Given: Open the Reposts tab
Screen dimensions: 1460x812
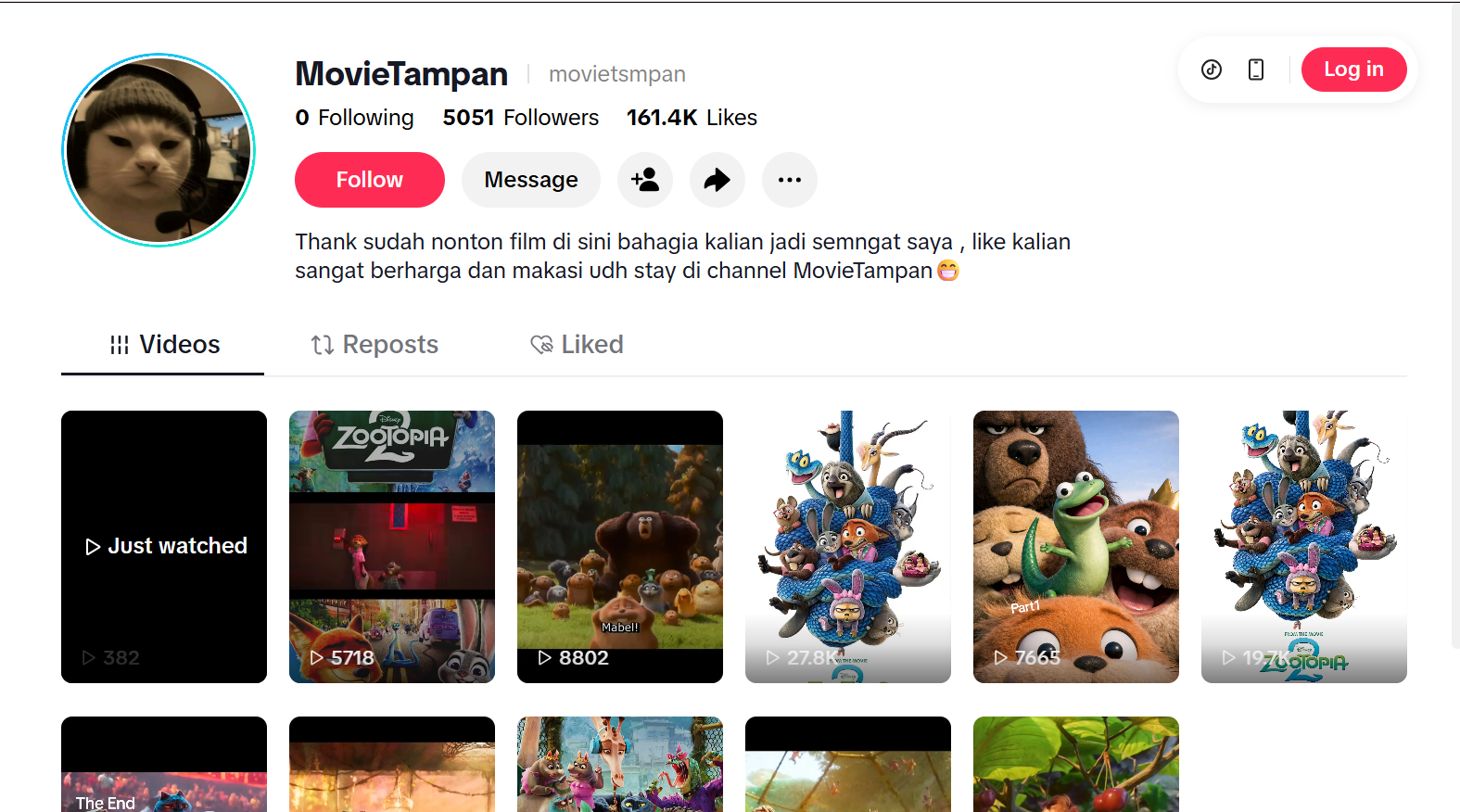Looking at the screenshot, I should 375,345.
